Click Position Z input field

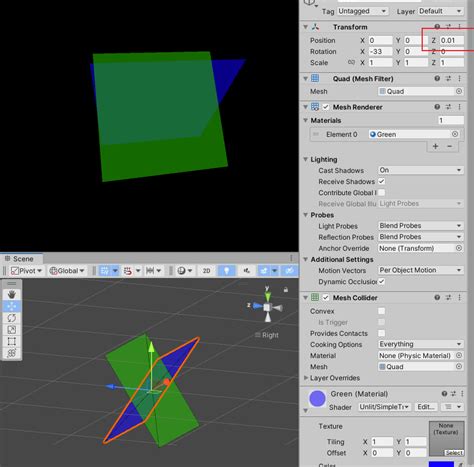click(452, 40)
